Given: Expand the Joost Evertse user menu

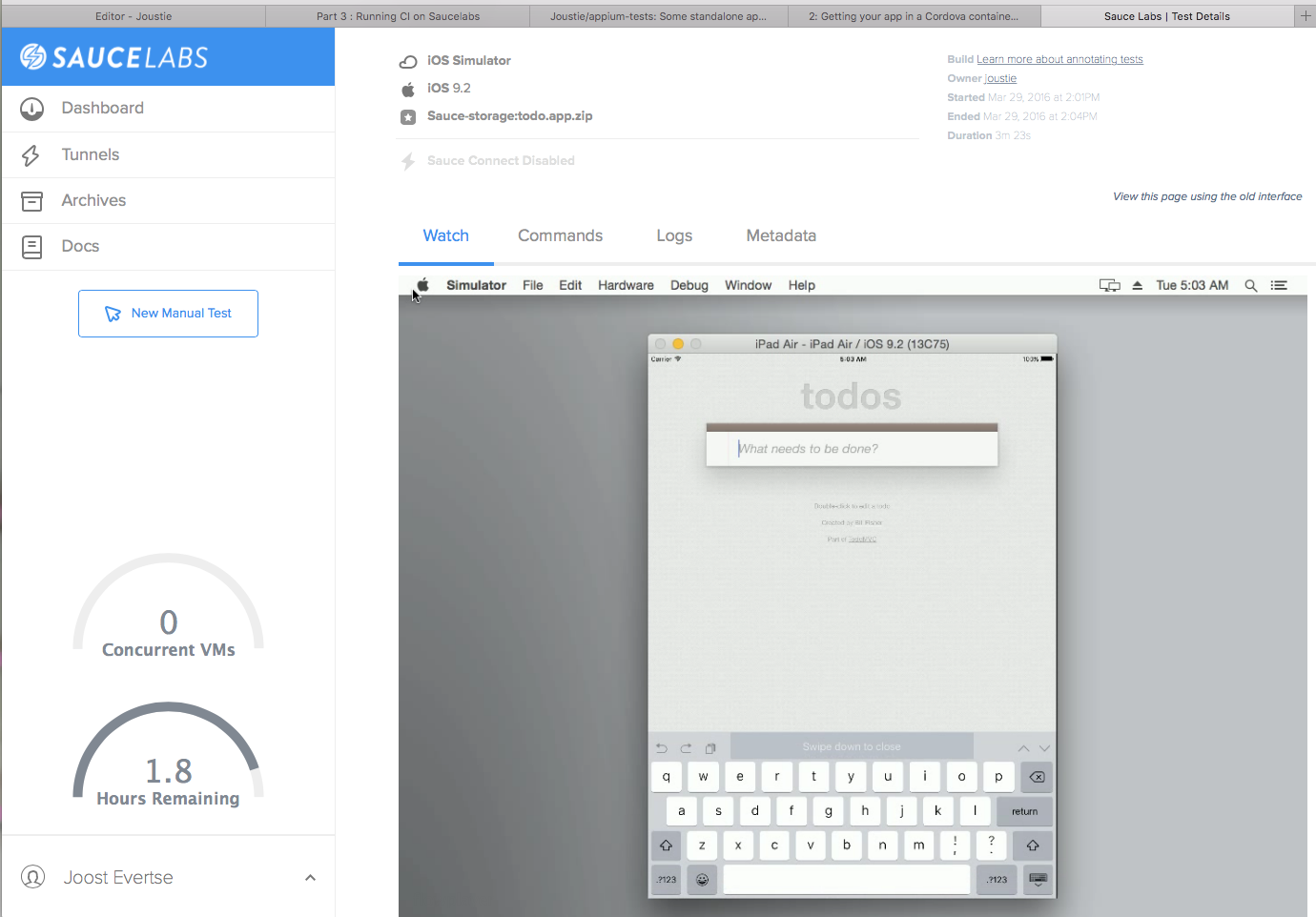Looking at the screenshot, I should [x=310, y=877].
